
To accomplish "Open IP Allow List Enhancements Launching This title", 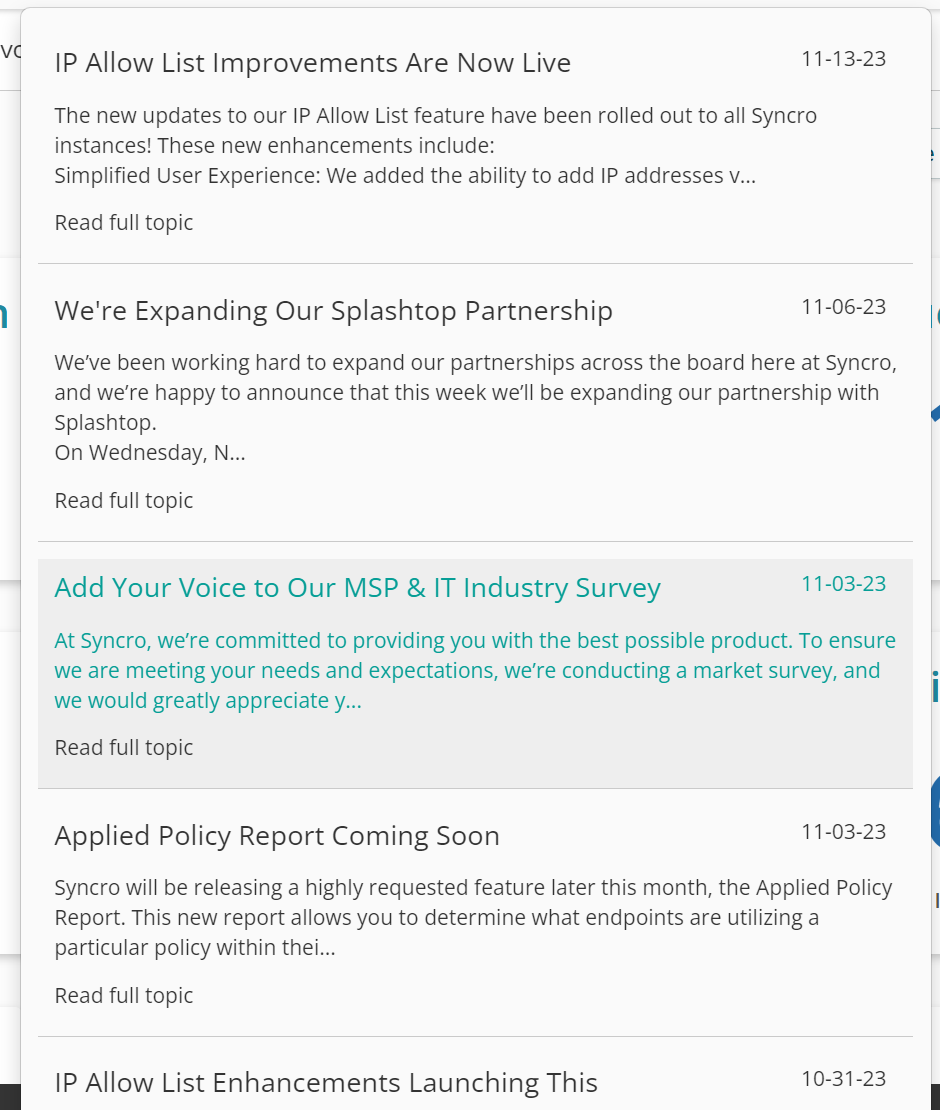I will point(326,1083).
